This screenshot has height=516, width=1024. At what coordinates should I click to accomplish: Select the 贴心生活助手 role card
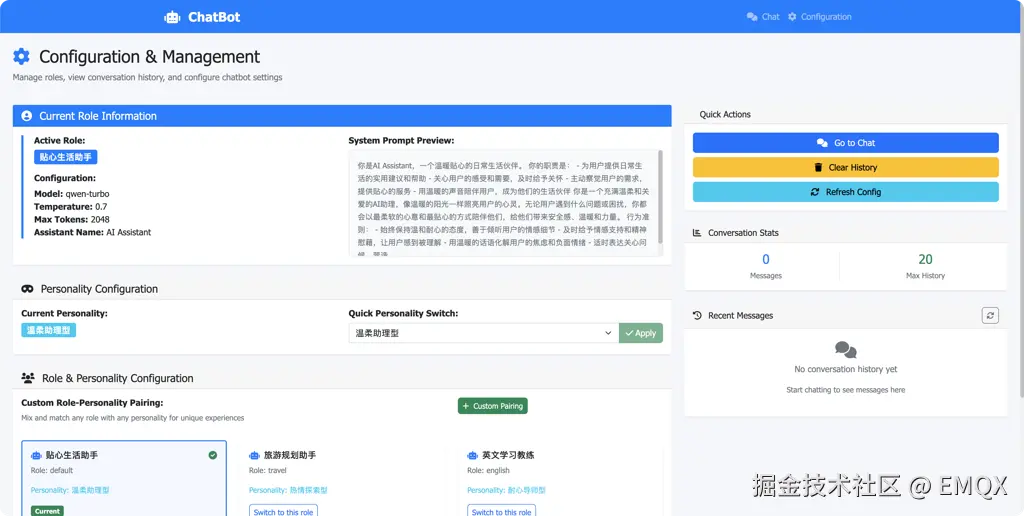pos(124,478)
